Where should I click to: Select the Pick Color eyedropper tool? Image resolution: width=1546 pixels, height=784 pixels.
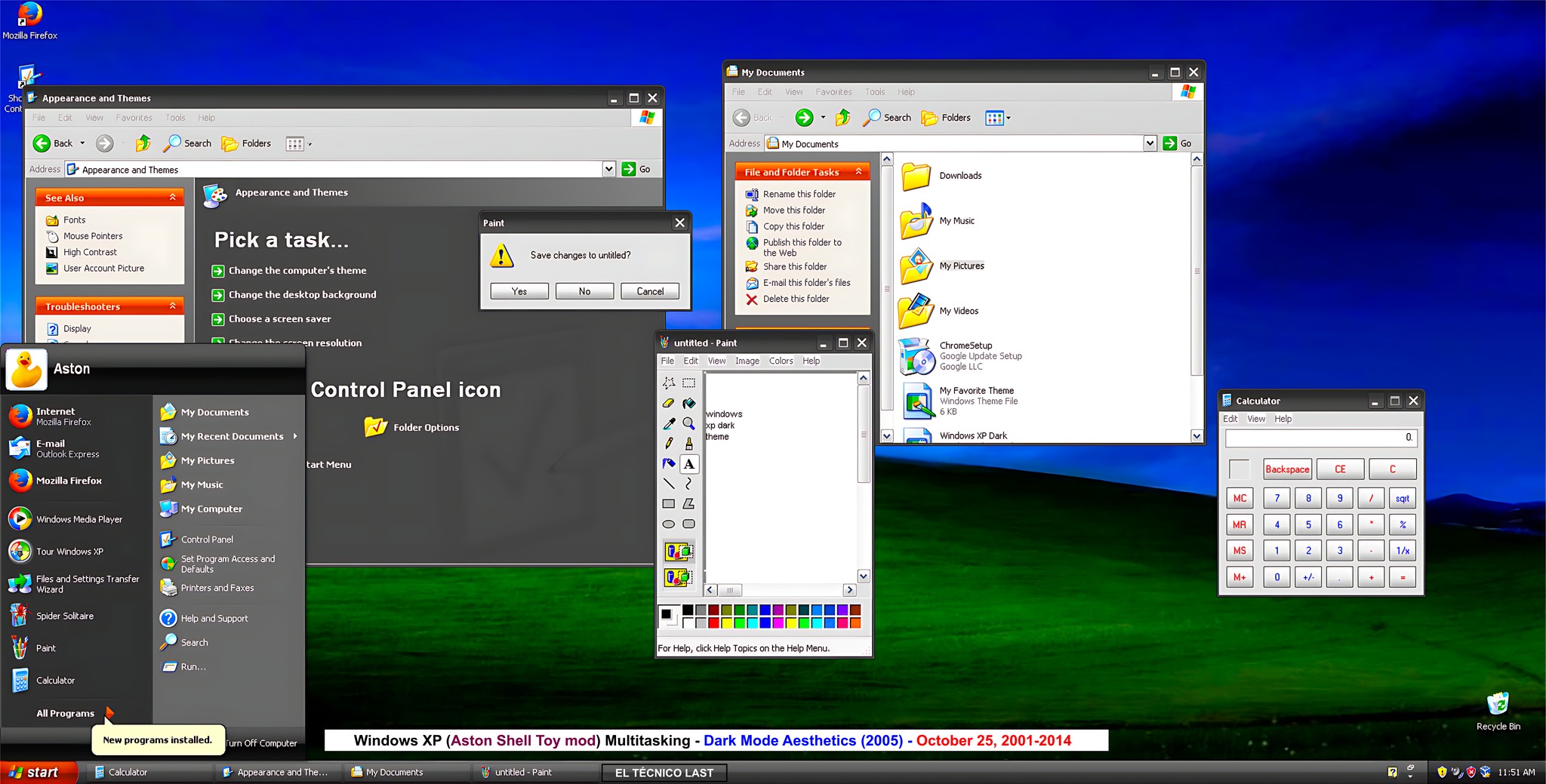[x=669, y=424]
